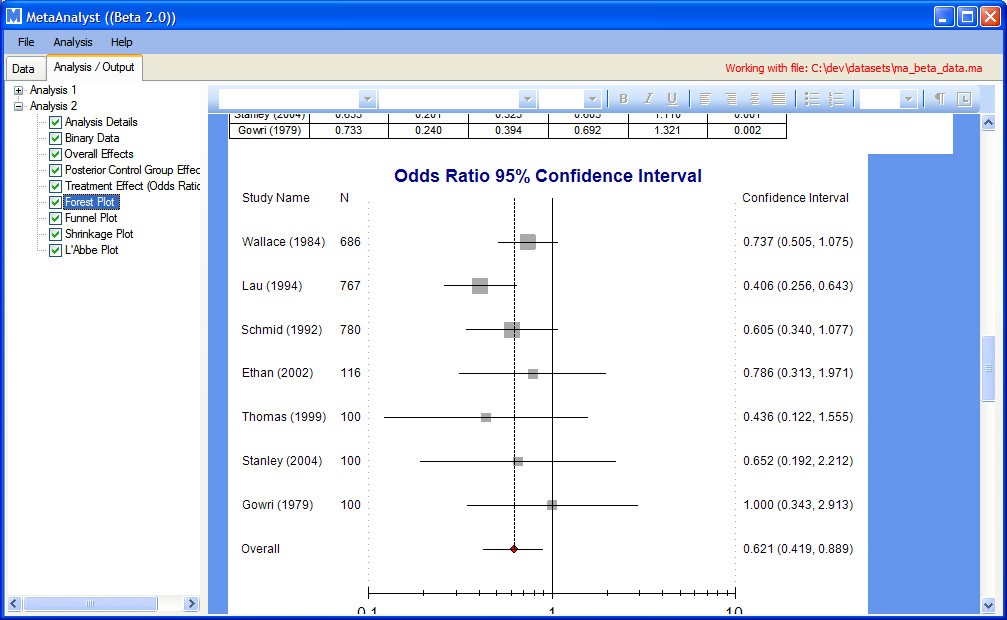Click the vertical scrollbar thumb in the output pane
Viewport: 1007px width, 620px height.
tap(988, 367)
